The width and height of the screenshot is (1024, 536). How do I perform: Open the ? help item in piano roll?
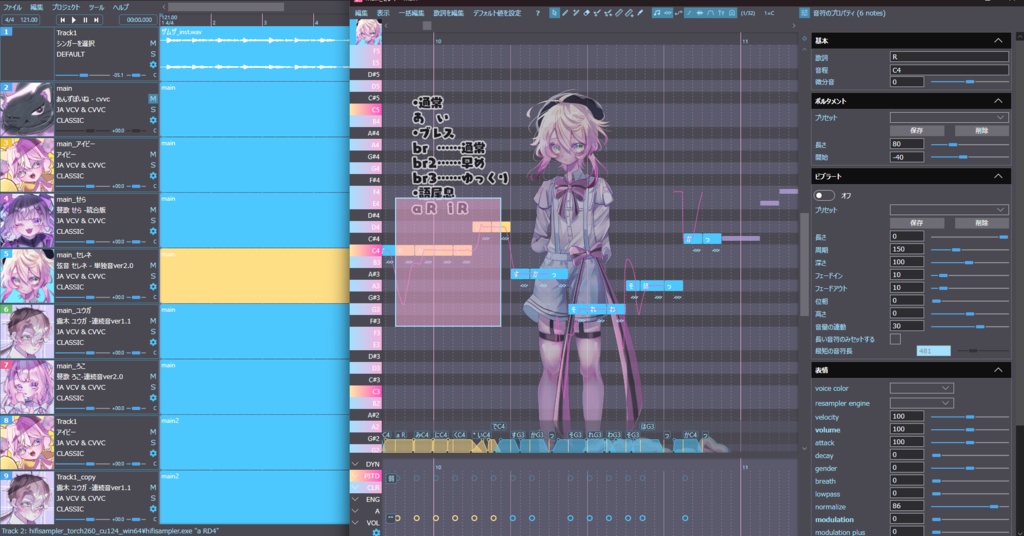(537, 13)
